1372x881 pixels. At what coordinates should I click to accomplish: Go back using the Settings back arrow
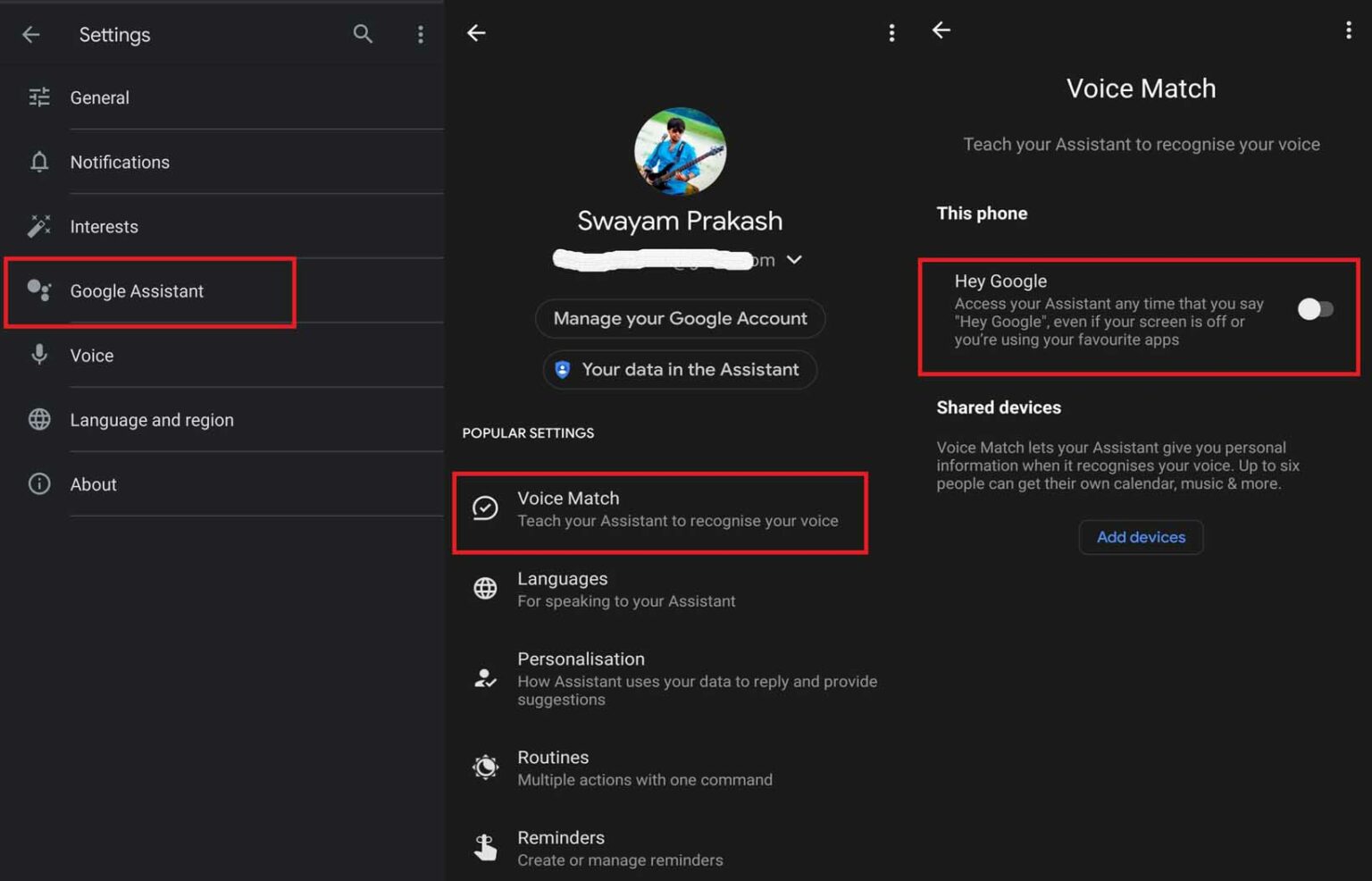(x=31, y=34)
